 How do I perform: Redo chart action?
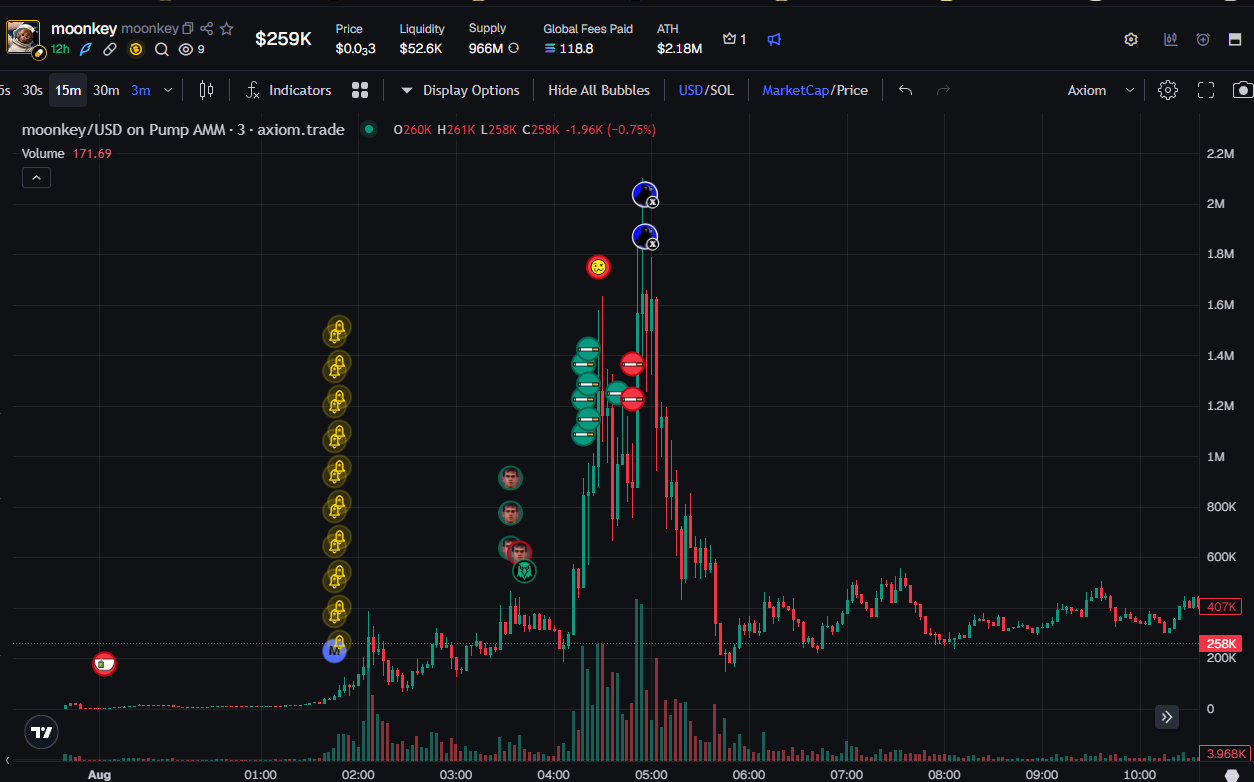point(943,90)
